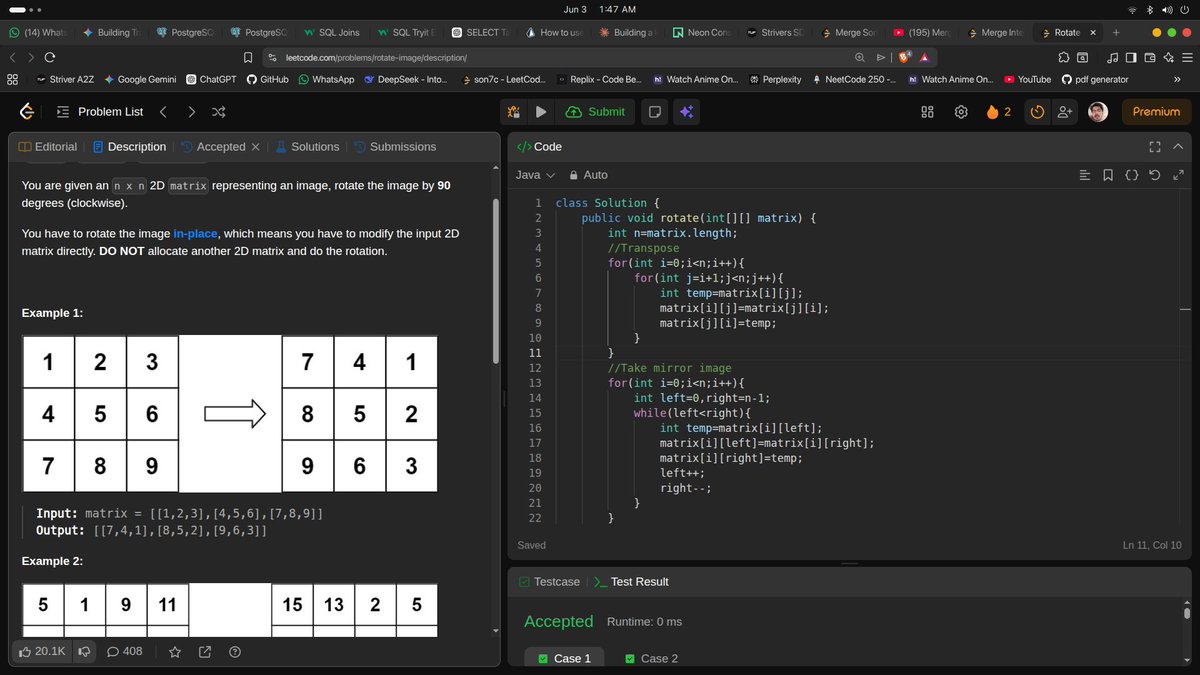The image size is (1200, 675).
Task: Click the streak fire counter
Action: [999, 112]
